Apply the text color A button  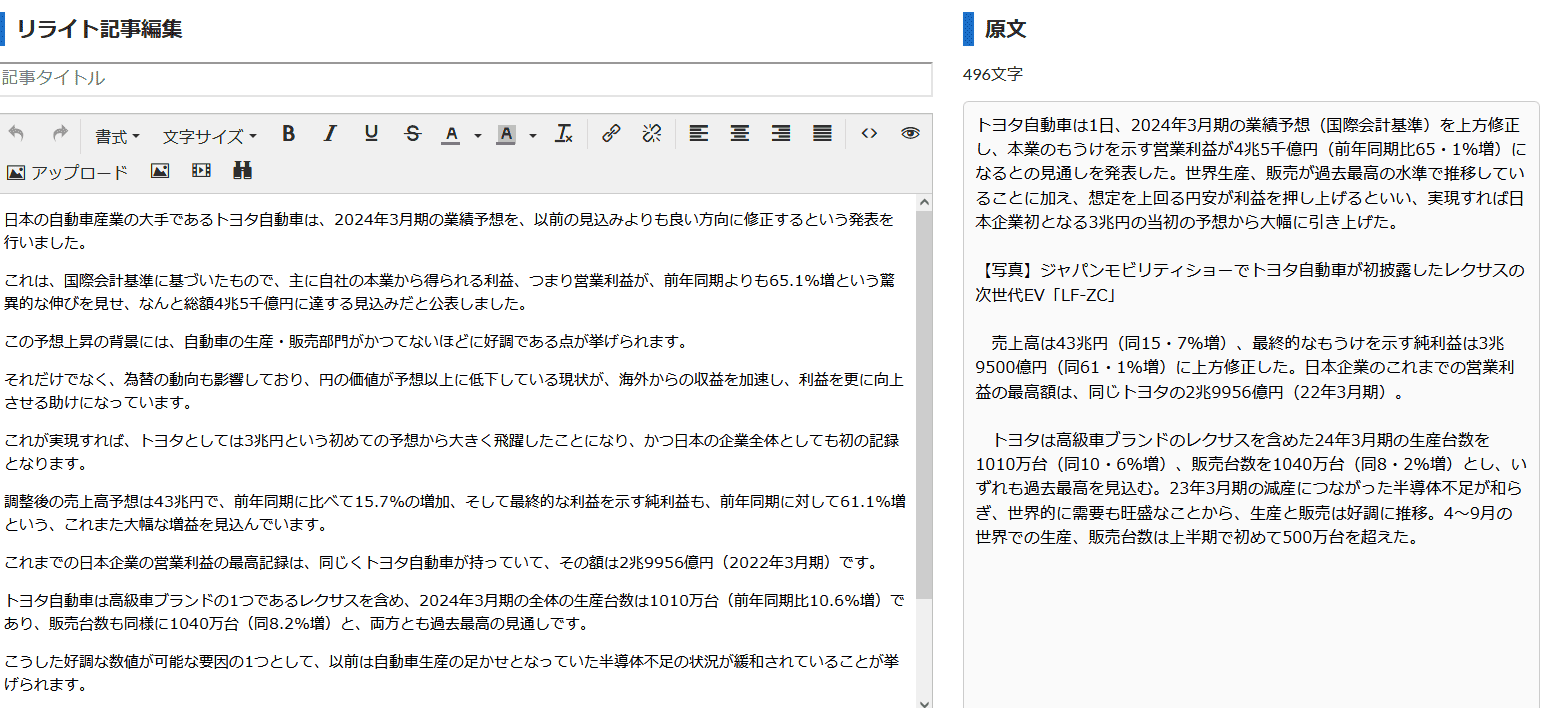point(451,134)
